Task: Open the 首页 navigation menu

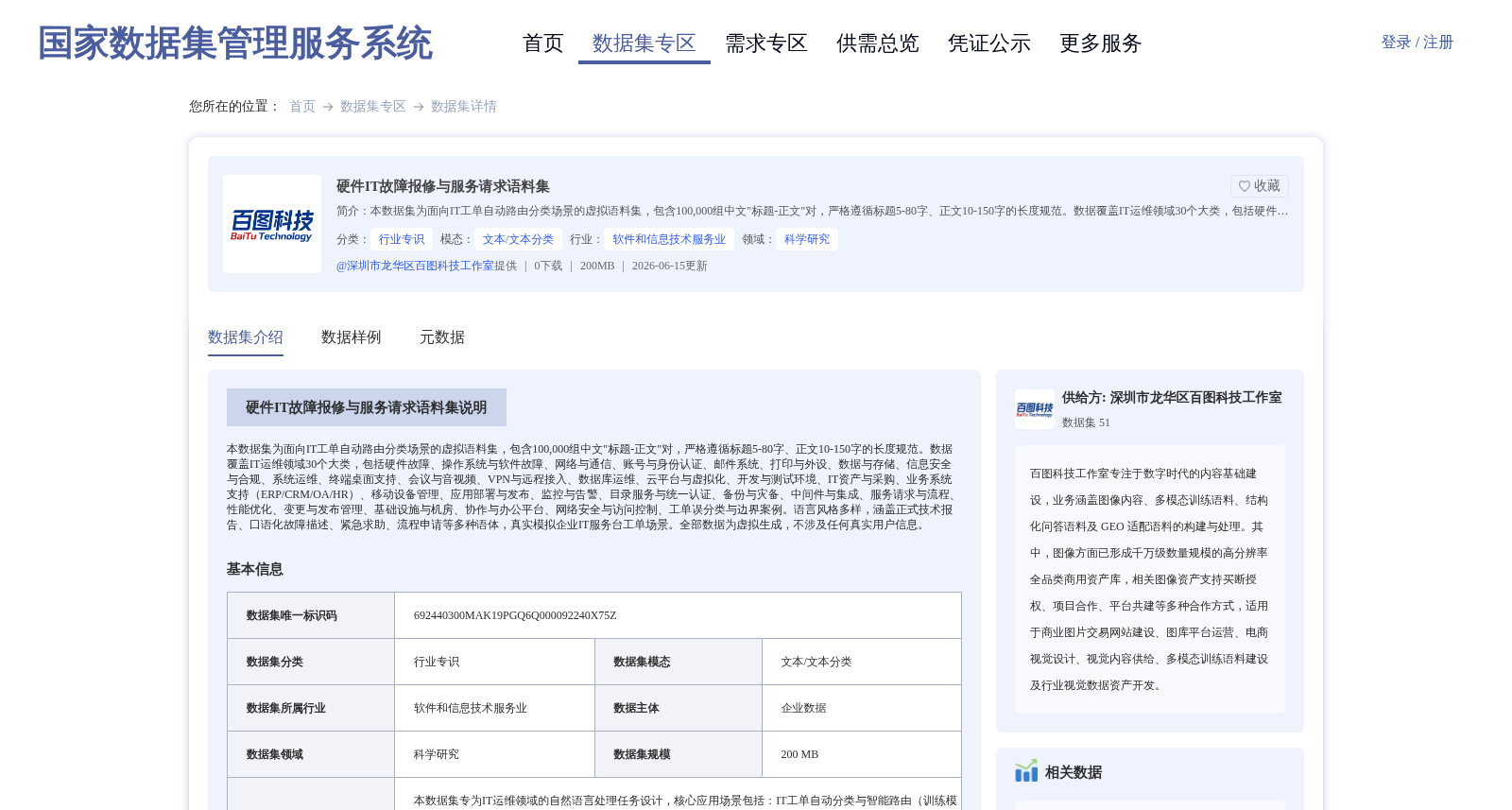Action: [x=543, y=43]
